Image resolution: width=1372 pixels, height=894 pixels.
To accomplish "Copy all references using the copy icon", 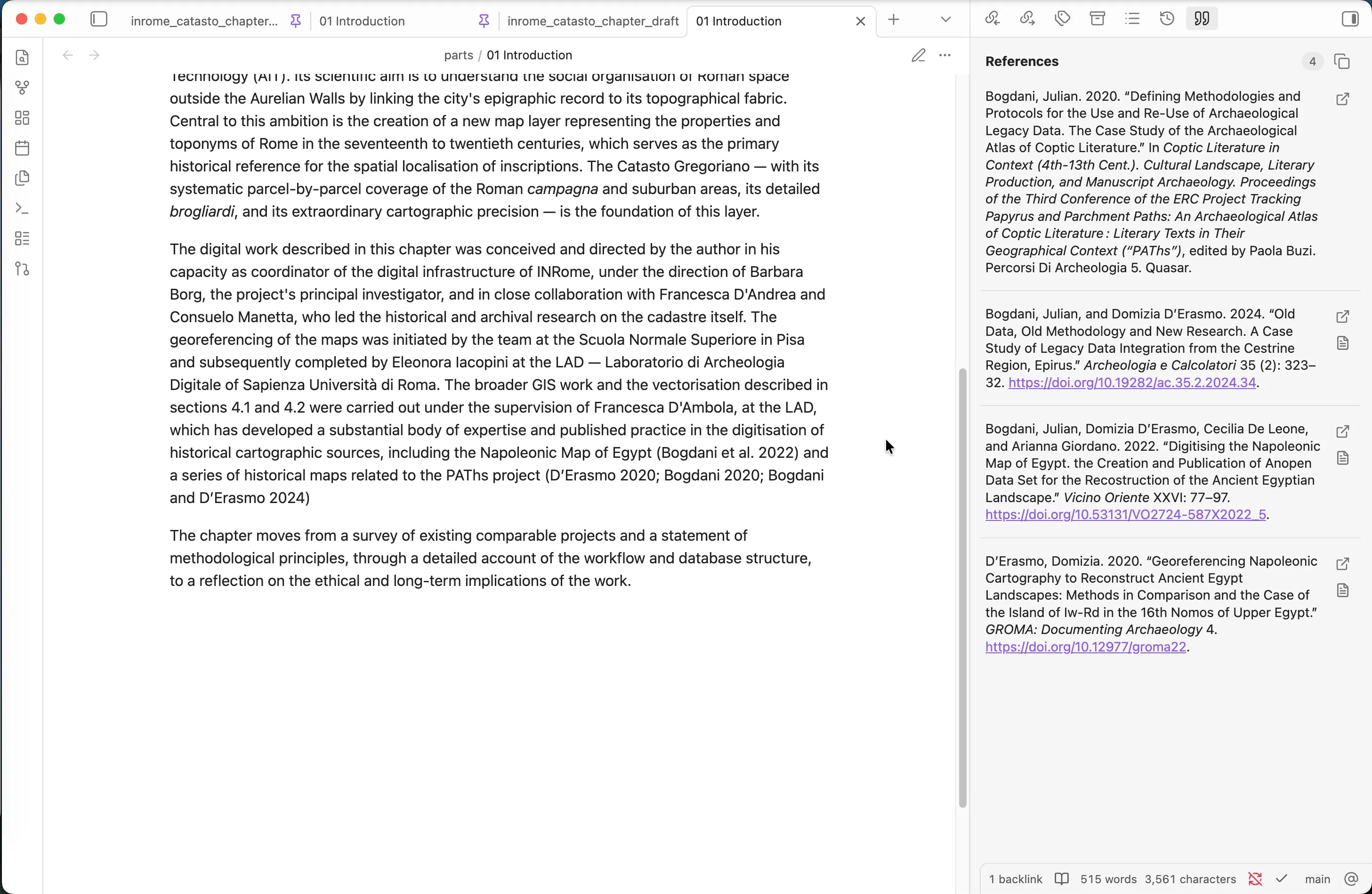I will (x=1342, y=62).
